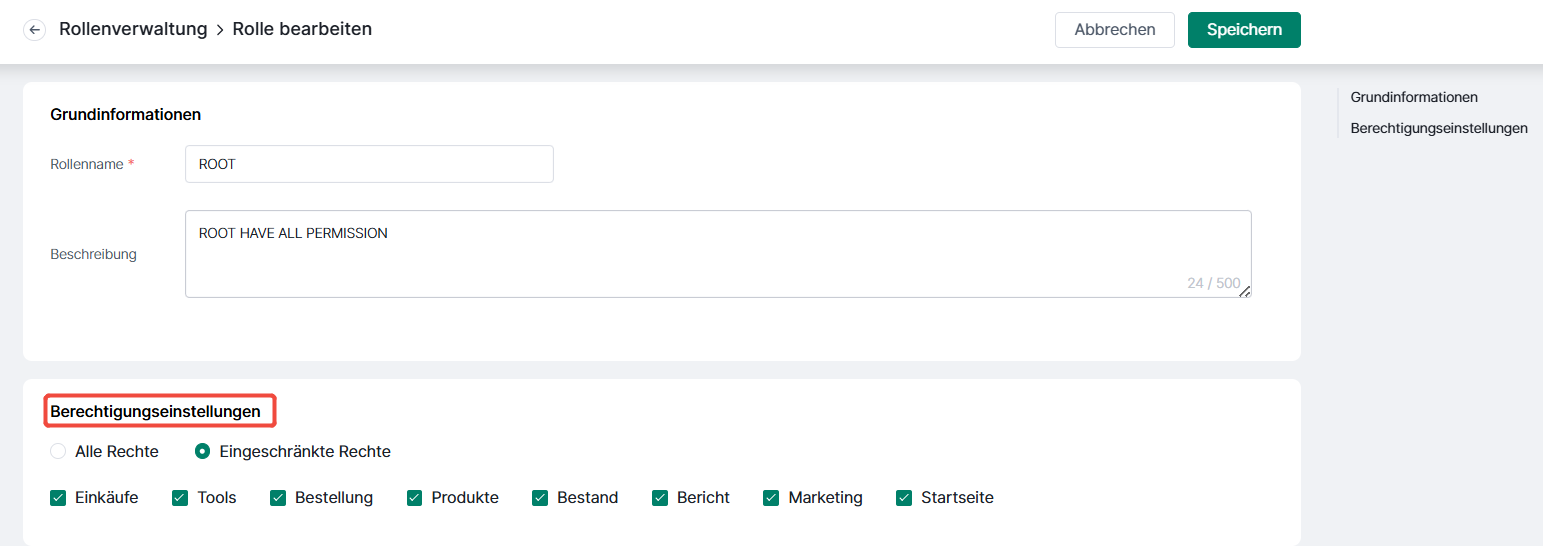Click the Berechtigungseinstellungen section heading
The image size is (1543, 546).
tap(155, 411)
